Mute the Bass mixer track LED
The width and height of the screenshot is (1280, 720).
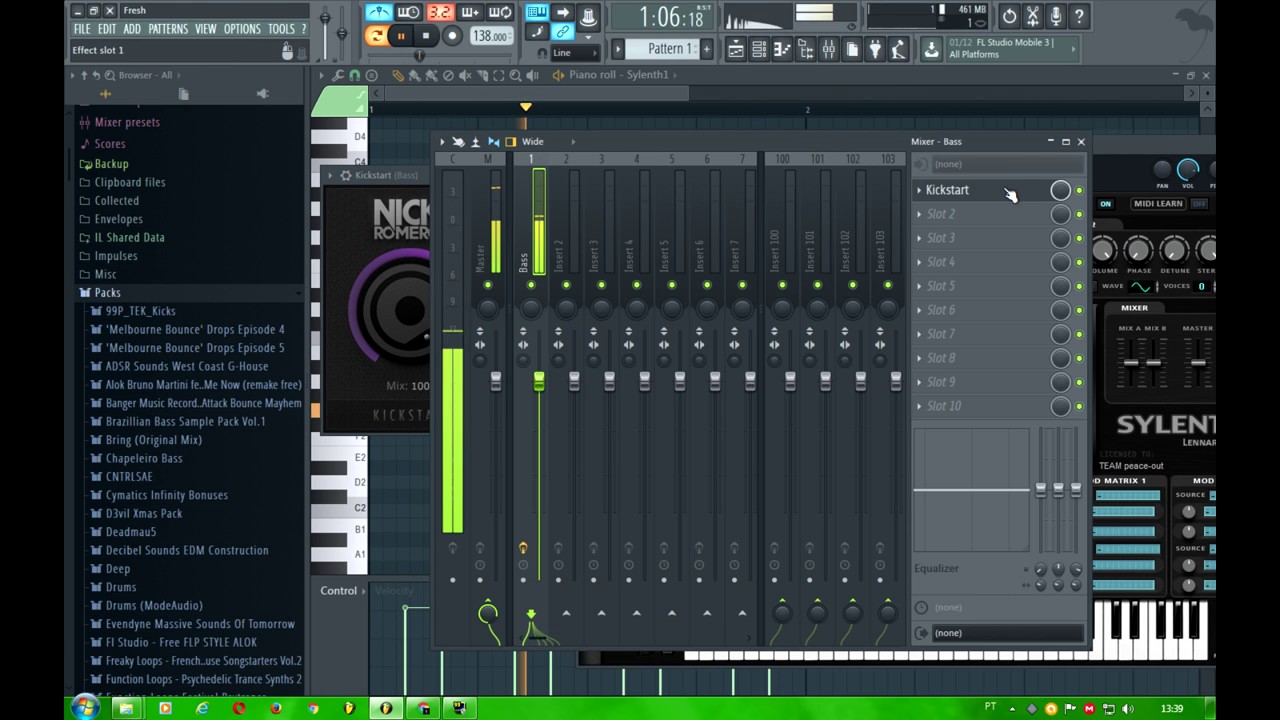click(531, 286)
